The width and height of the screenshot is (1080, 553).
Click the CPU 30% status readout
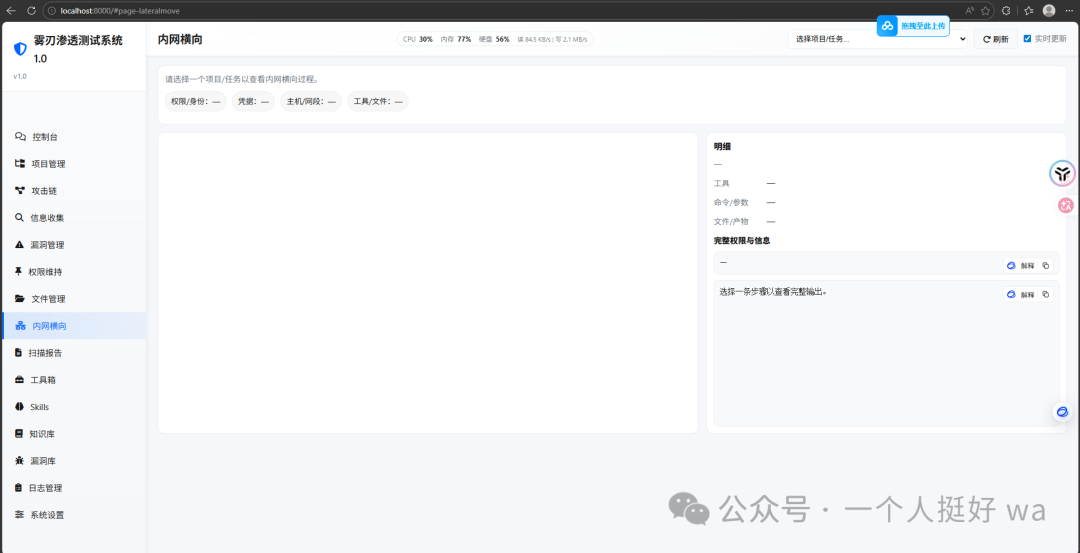(418, 39)
